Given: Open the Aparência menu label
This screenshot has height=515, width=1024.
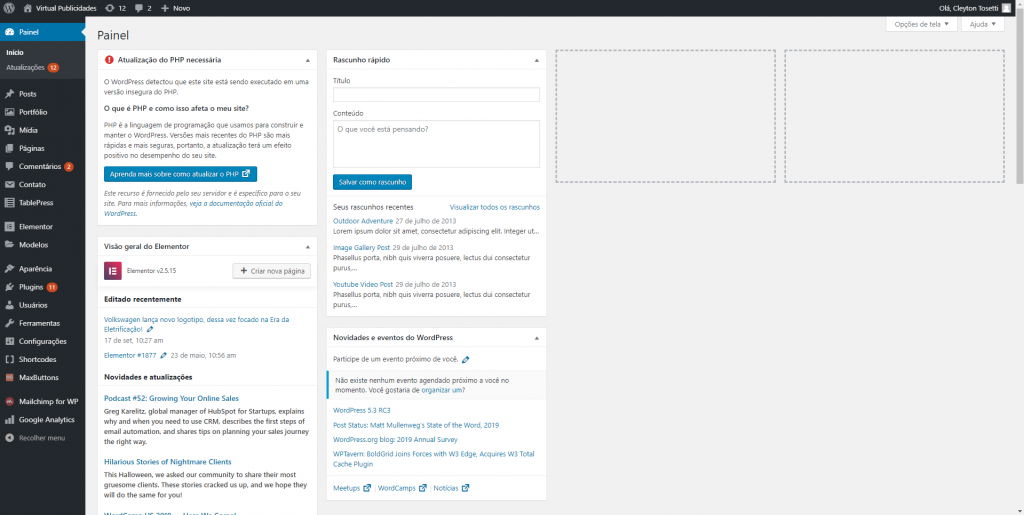Looking at the screenshot, I should [35, 269].
